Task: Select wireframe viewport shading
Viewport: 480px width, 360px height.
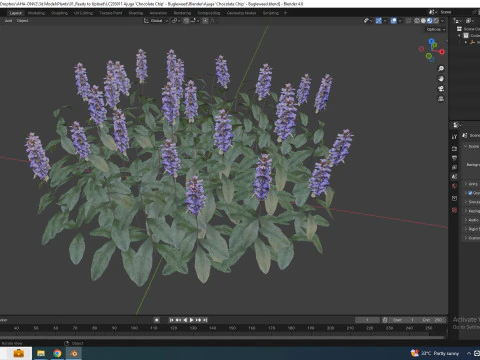Action: [x=417, y=21]
